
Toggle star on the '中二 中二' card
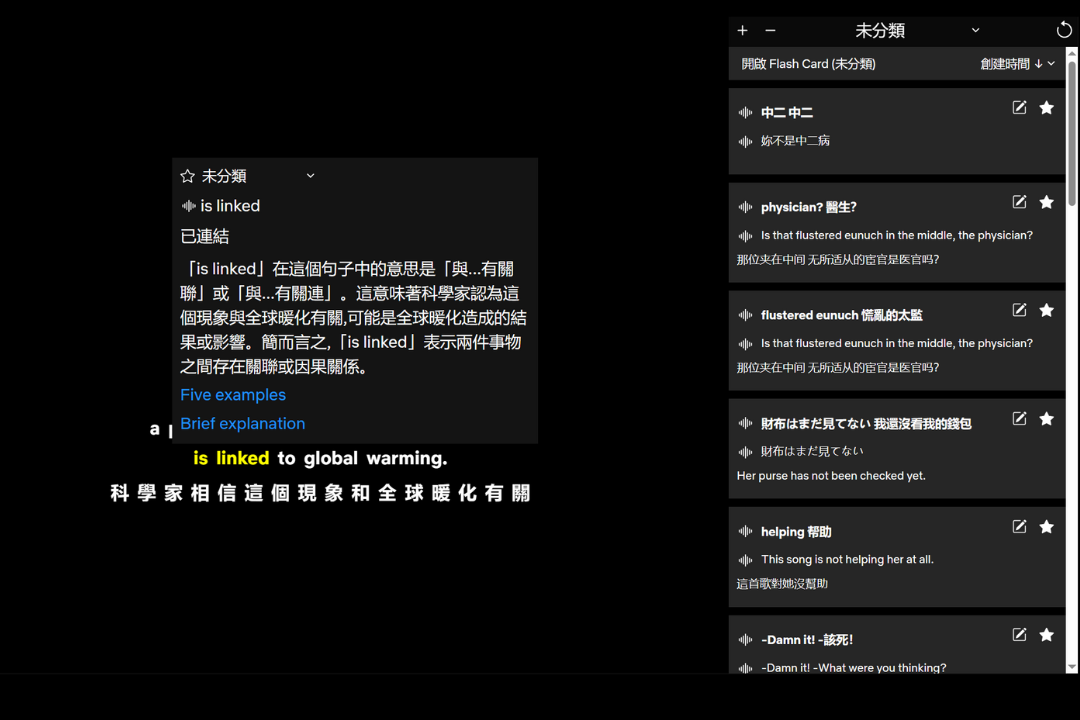(1046, 108)
